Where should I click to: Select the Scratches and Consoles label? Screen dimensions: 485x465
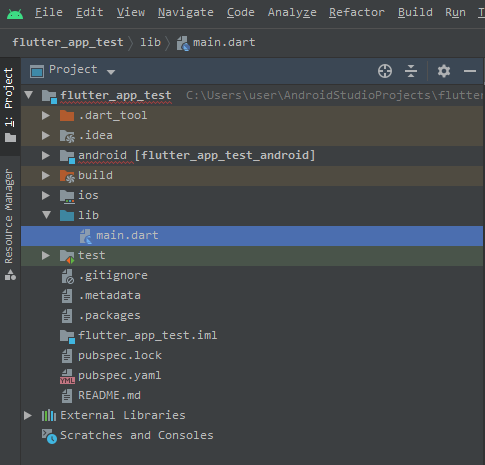(137, 435)
